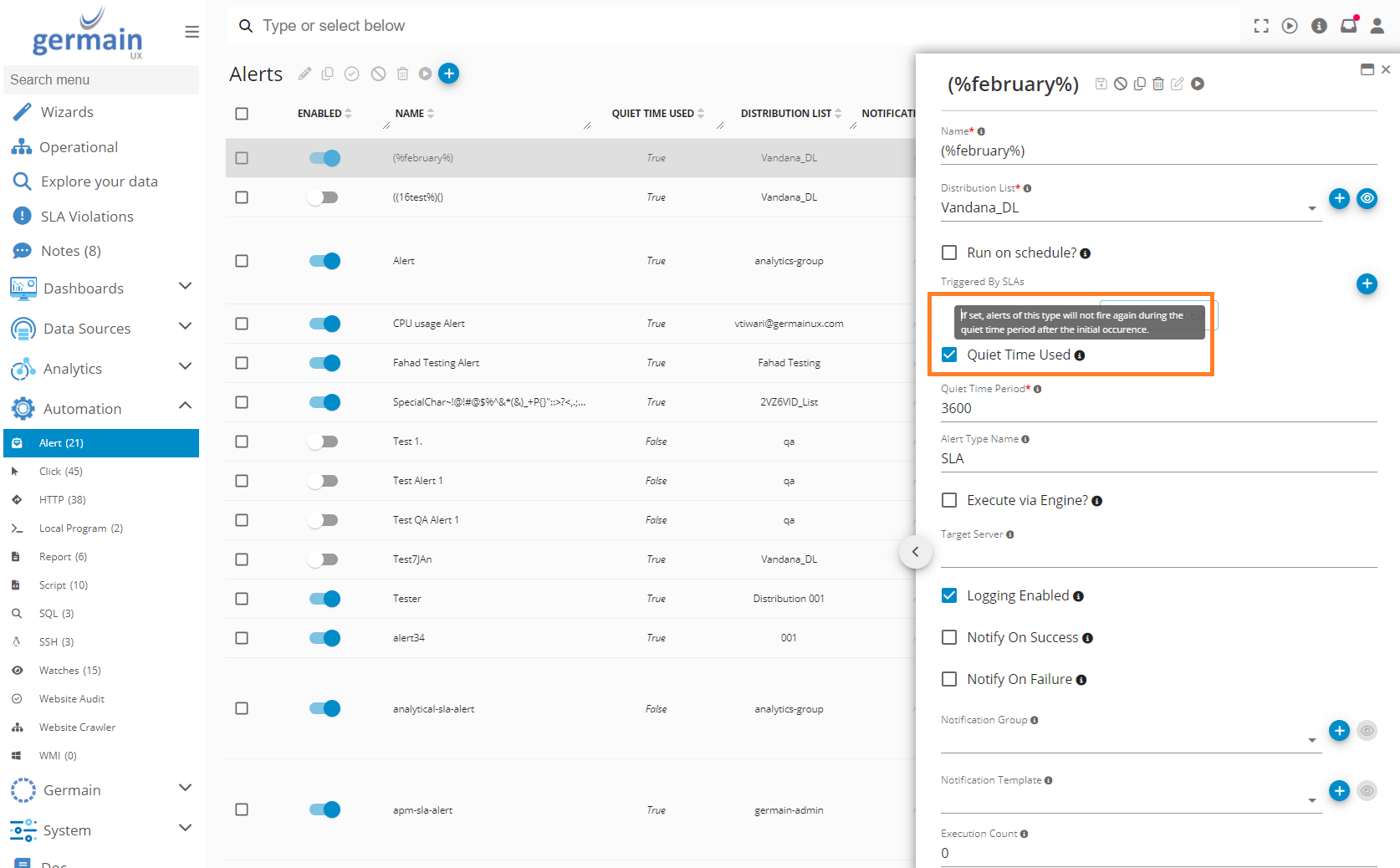View the distribution list with the eye icon

[1367, 199]
